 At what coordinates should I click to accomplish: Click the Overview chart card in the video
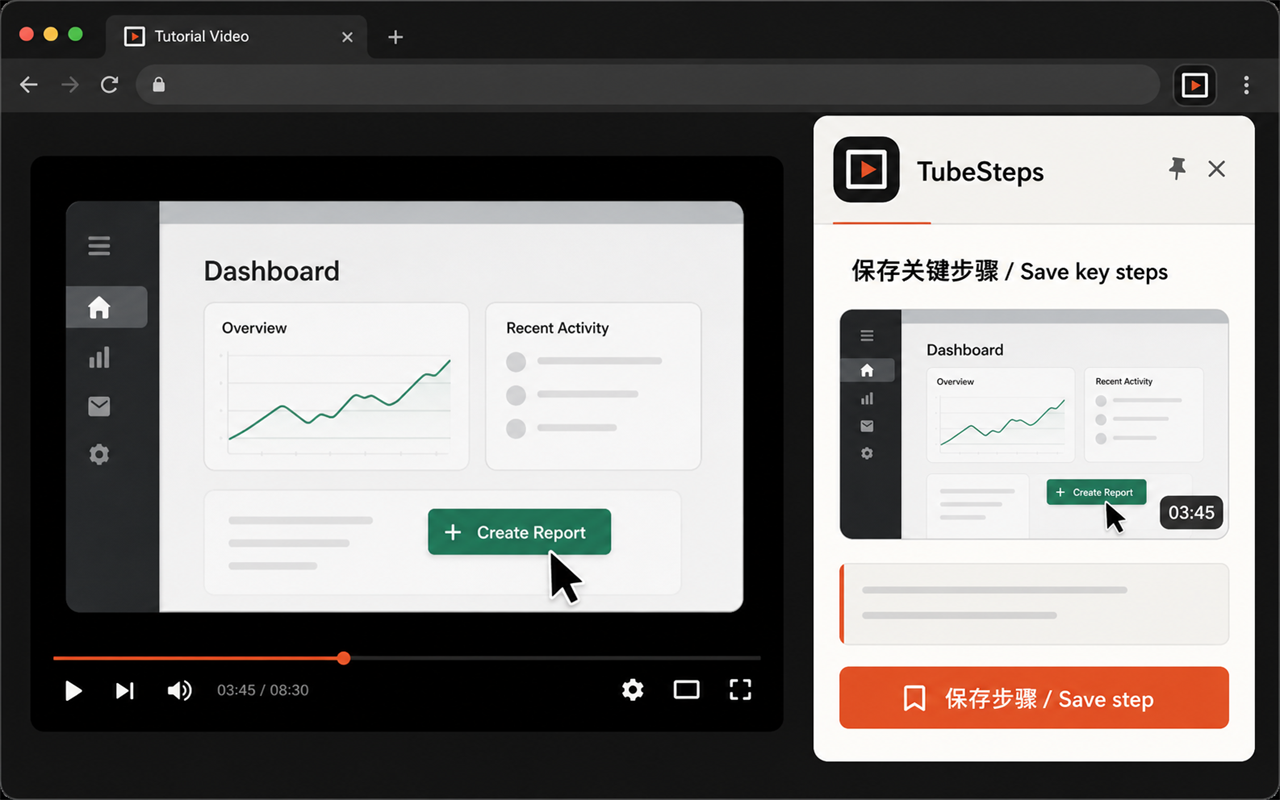(336, 386)
